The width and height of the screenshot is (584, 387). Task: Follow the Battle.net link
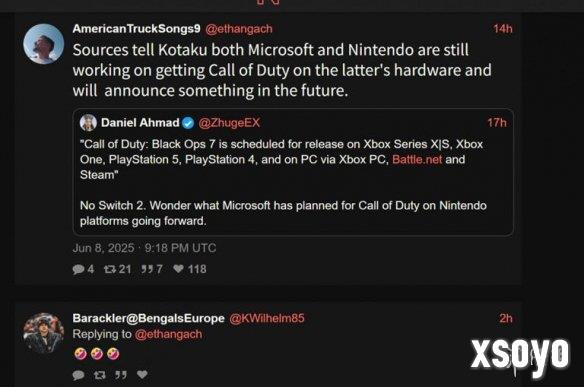417,159
